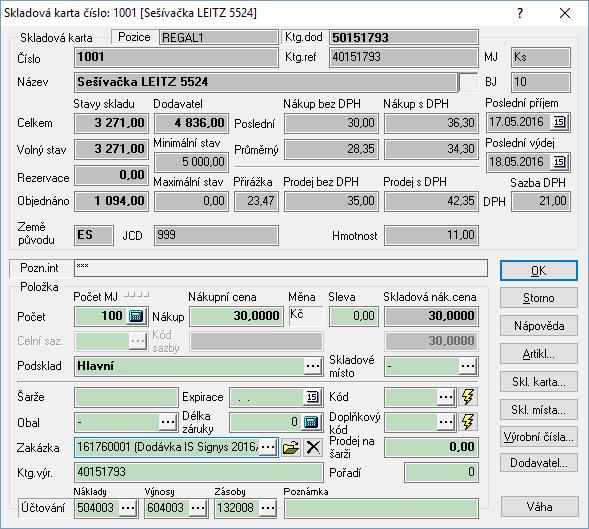Click the Ktg.výr. field with 40151793
This screenshot has height=529, width=589.
coord(199,472)
